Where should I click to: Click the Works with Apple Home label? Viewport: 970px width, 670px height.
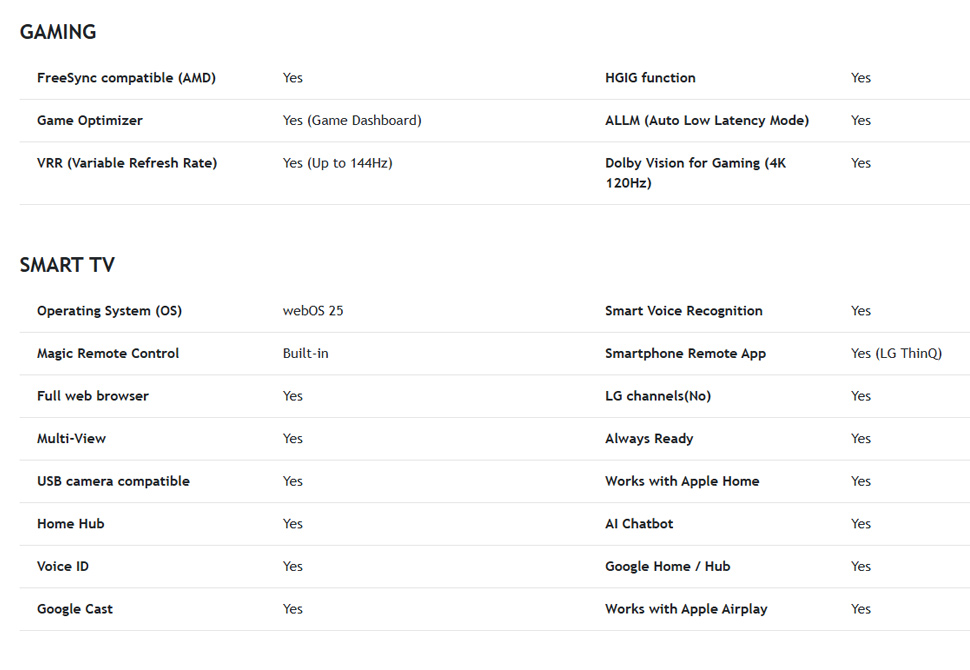pos(682,481)
